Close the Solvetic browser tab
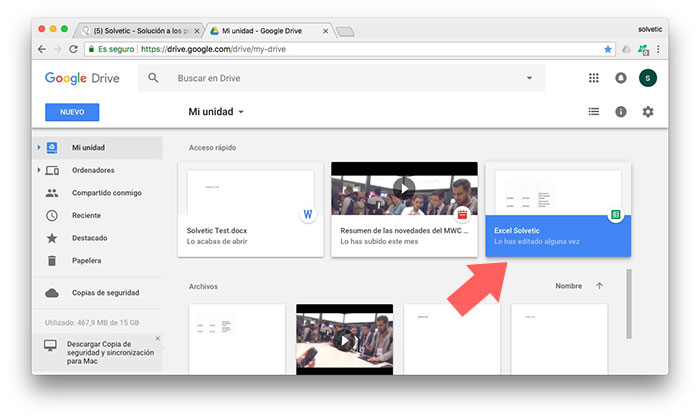The image size is (700, 420). tap(197, 31)
